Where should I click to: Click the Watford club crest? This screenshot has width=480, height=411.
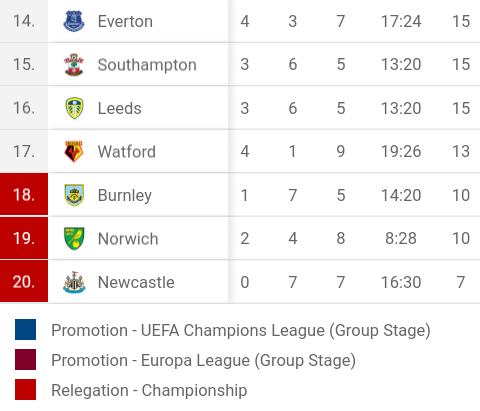click(74, 152)
